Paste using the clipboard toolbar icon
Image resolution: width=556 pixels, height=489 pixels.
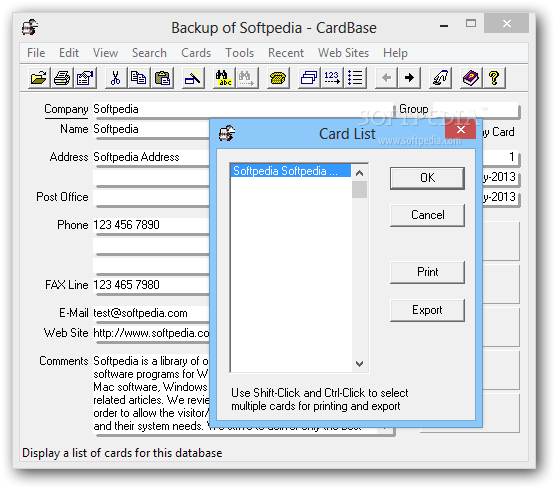pos(162,78)
